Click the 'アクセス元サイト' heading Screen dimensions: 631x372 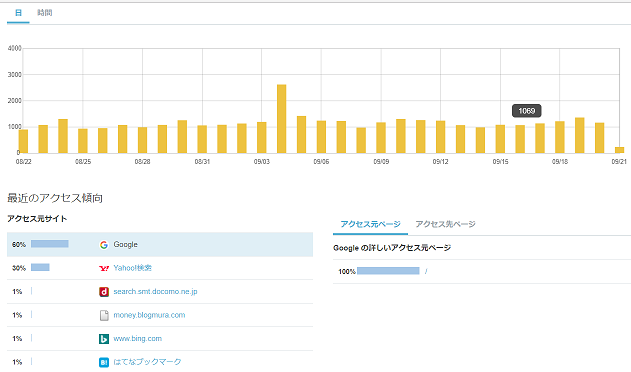click(37, 219)
